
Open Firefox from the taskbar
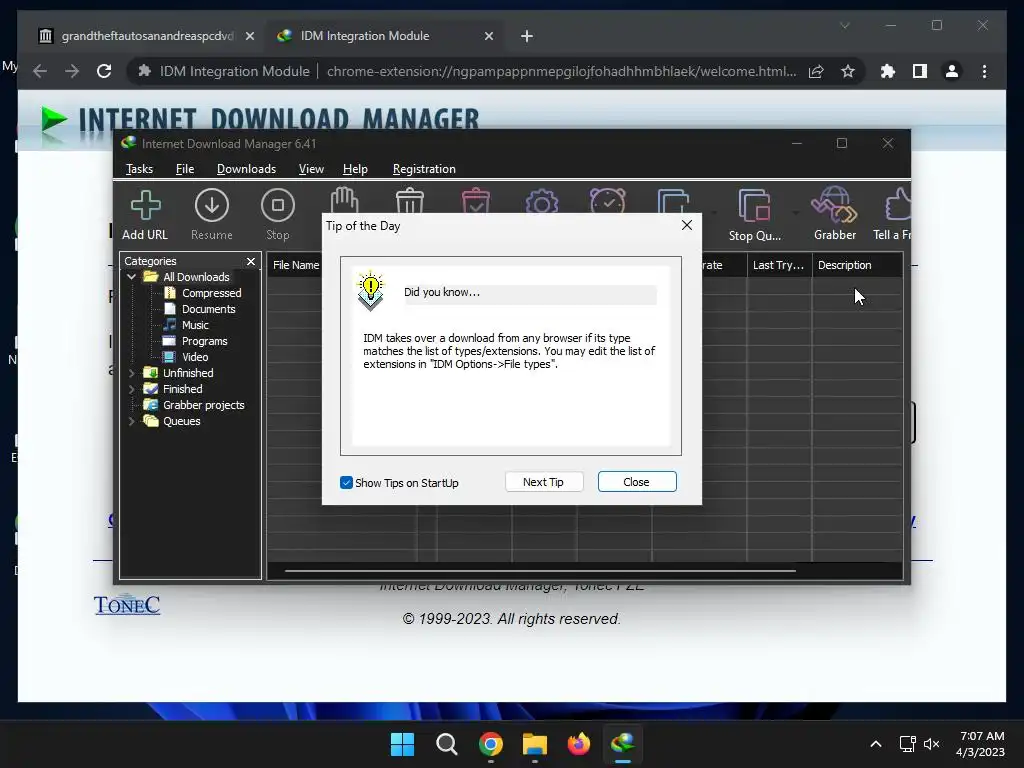pyautogui.click(x=579, y=744)
